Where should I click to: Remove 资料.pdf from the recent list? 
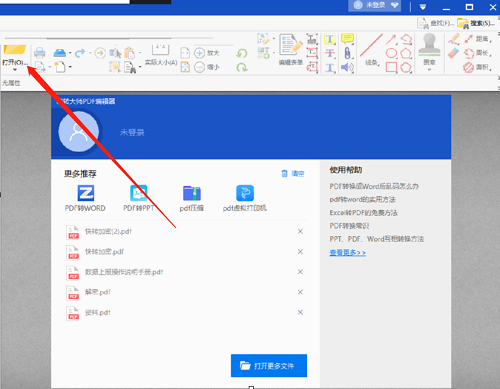click(x=300, y=312)
